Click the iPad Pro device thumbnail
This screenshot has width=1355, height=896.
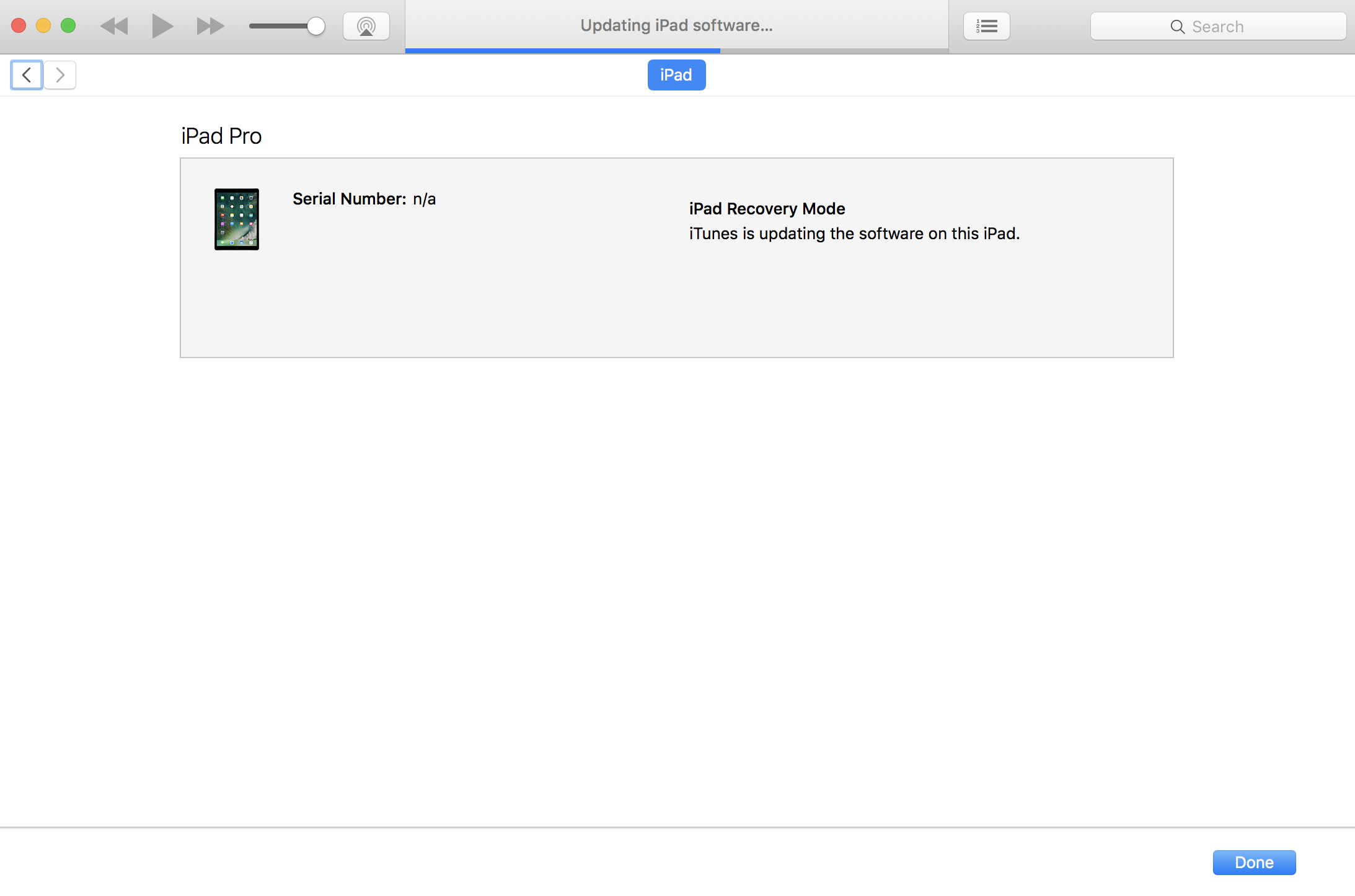237,219
